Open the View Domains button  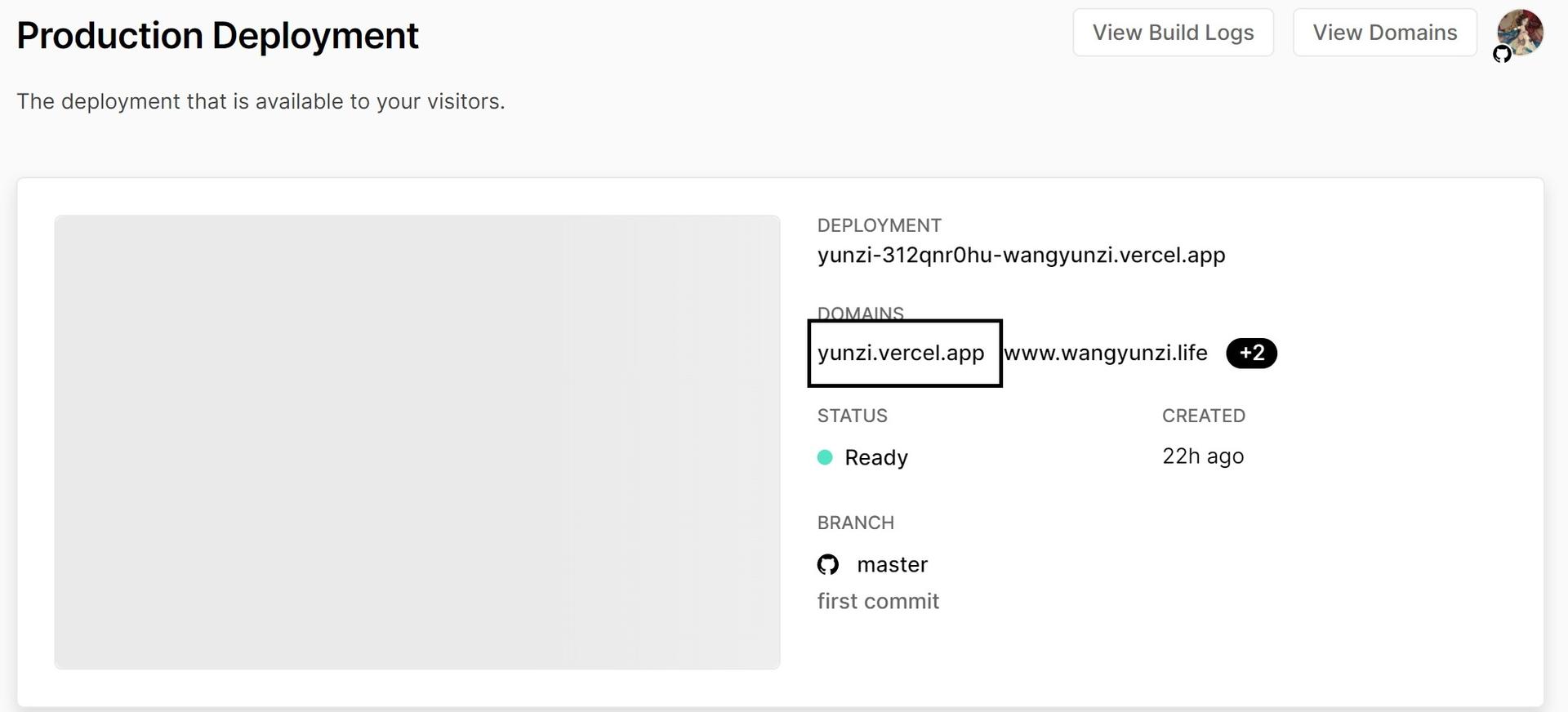(x=1384, y=33)
